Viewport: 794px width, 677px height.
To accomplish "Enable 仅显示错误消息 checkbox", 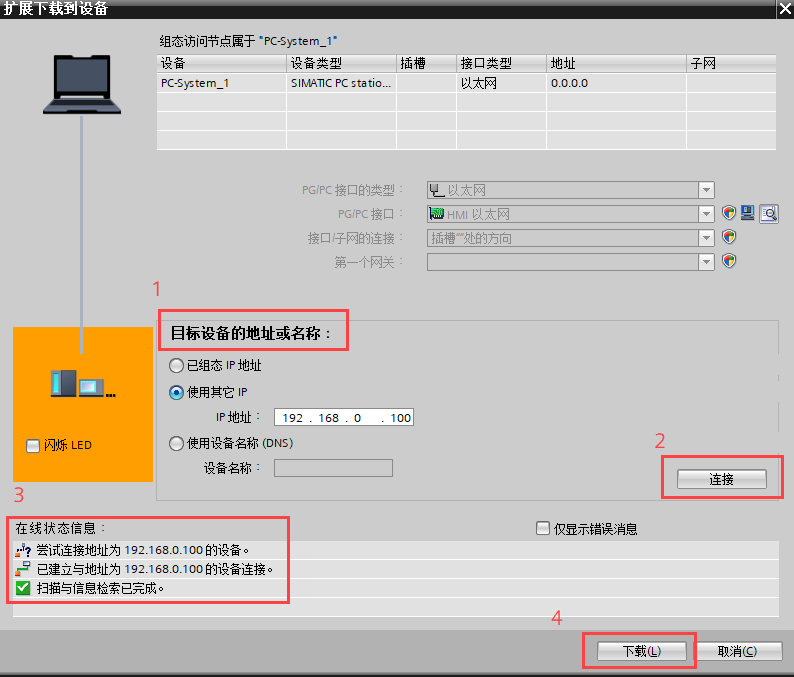I will click(542, 529).
